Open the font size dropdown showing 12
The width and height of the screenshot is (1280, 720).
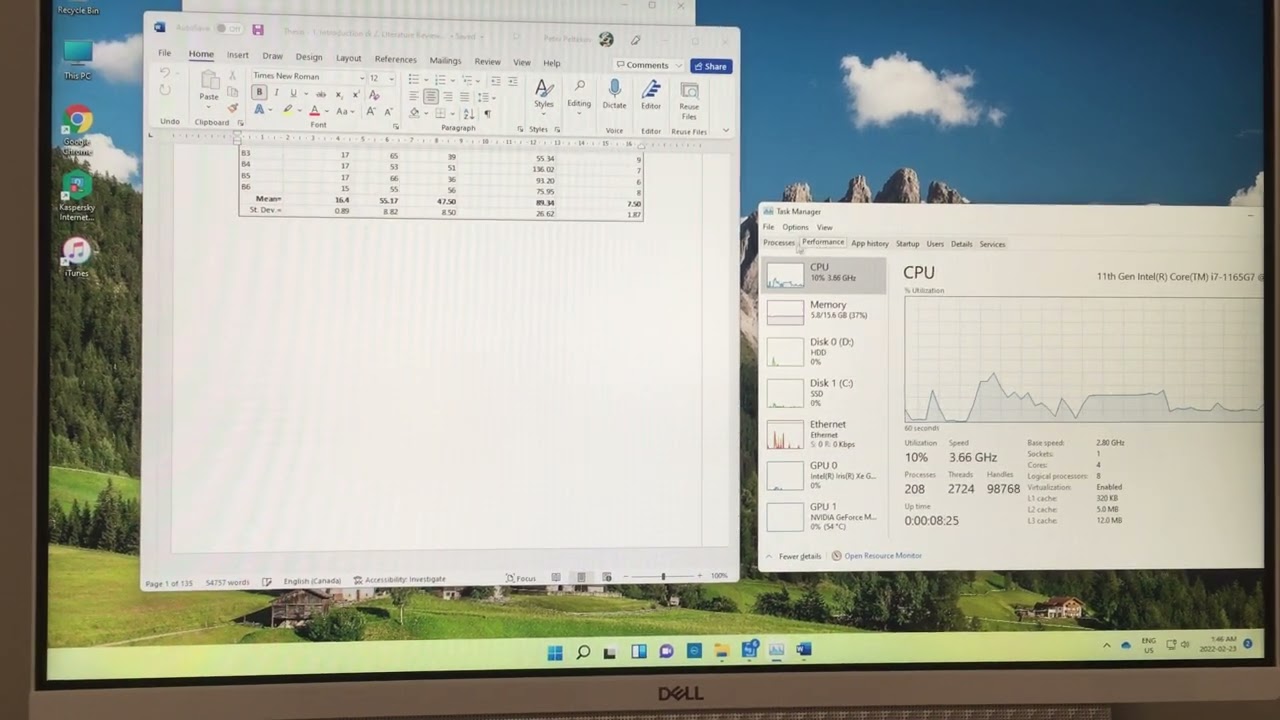(x=391, y=78)
